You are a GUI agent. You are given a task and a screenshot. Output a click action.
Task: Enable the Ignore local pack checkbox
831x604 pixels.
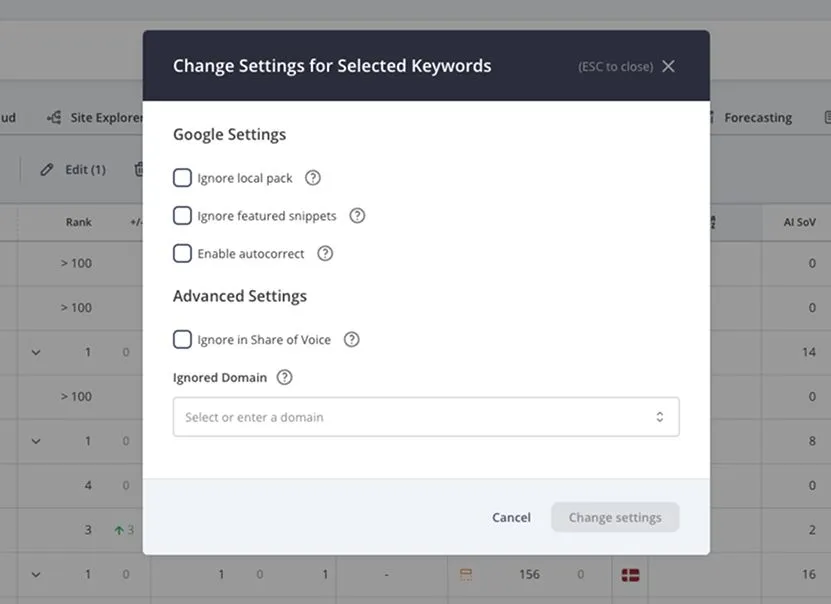[x=182, y=177]
